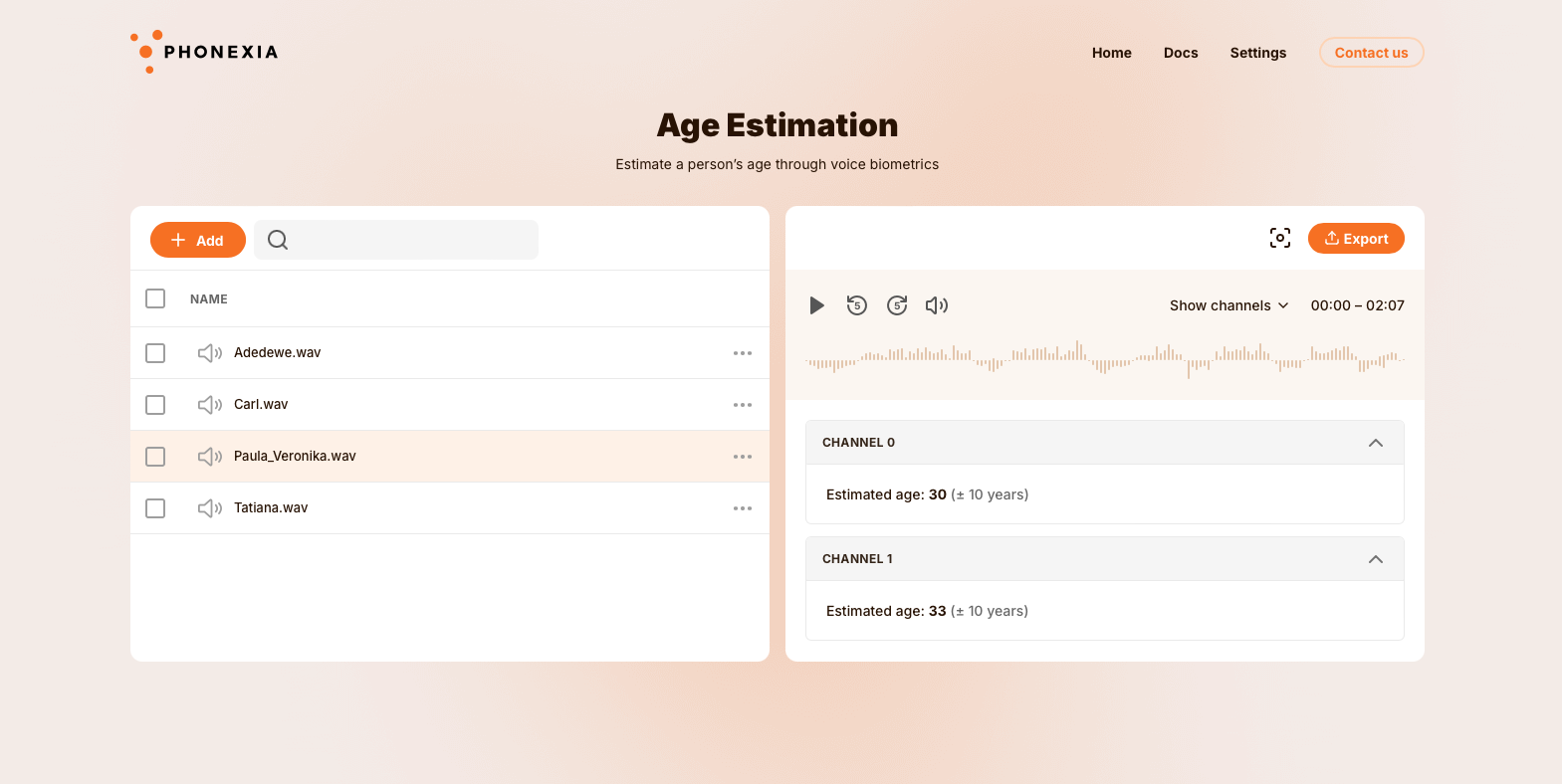Open more options for Carl.wav
Viewport: 1562px width, 784px height.
point(743,405)
